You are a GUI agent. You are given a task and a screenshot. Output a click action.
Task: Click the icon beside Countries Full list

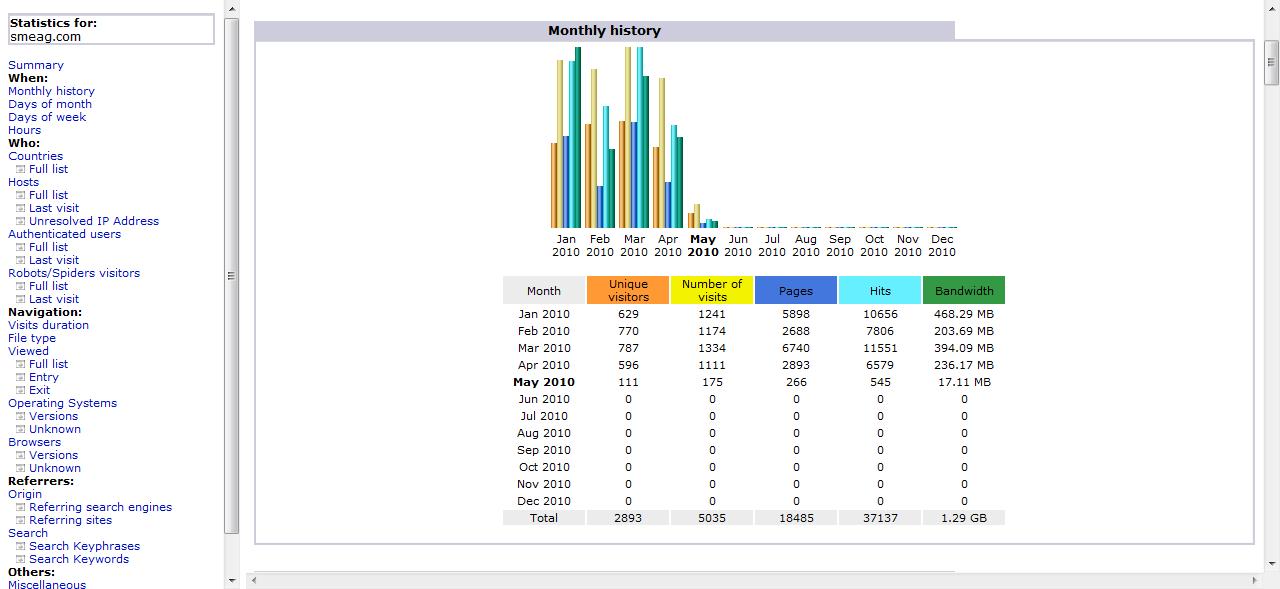point(20,169)
